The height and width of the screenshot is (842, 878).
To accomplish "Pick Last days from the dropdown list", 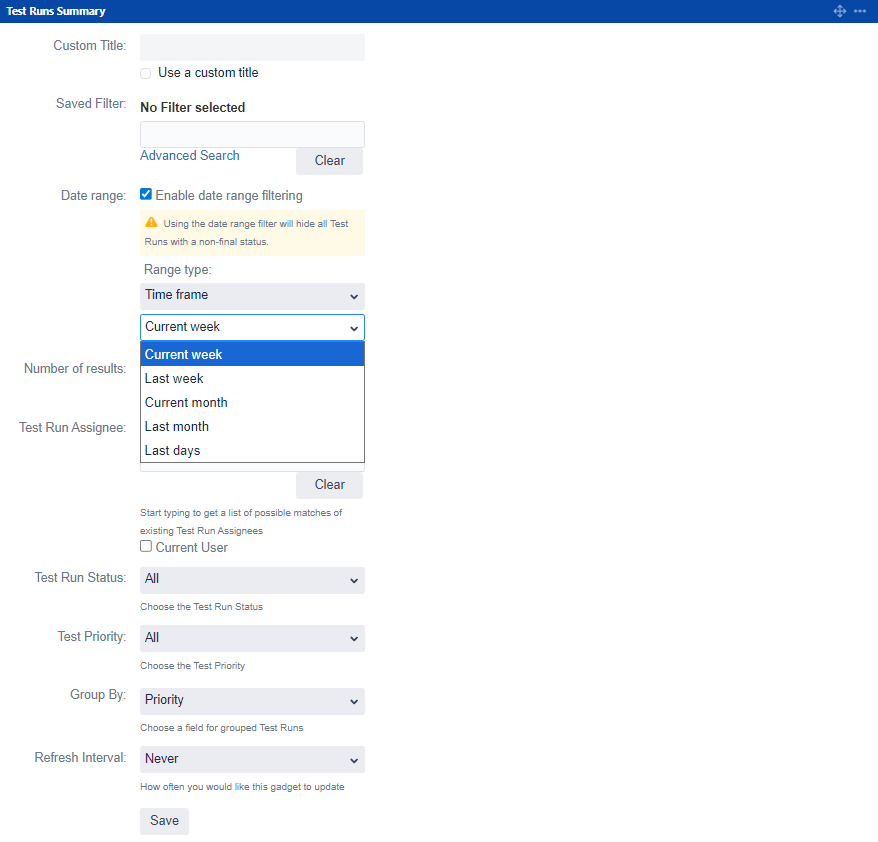I will [x=173, y=450].
